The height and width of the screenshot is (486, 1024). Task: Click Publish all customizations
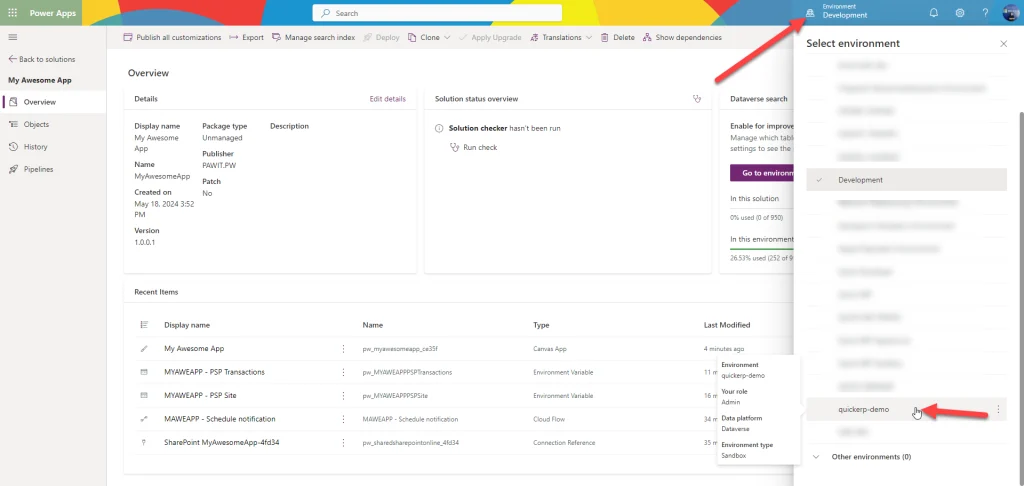(x=172, y=37)
